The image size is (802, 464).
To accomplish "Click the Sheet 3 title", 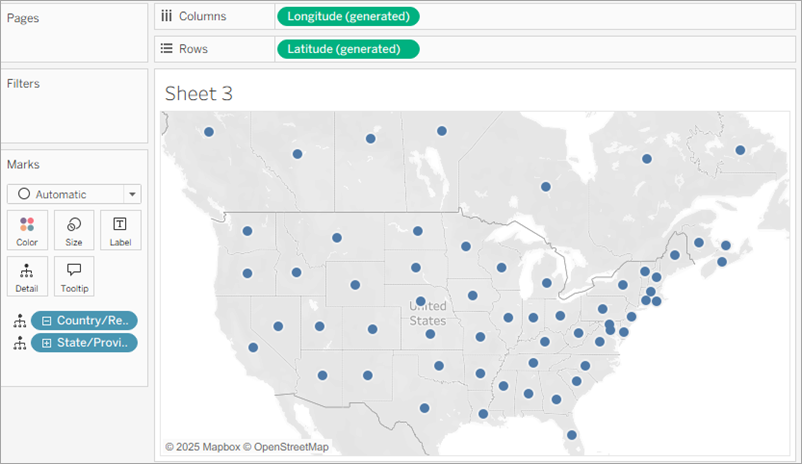I will (x=198, y=93).
